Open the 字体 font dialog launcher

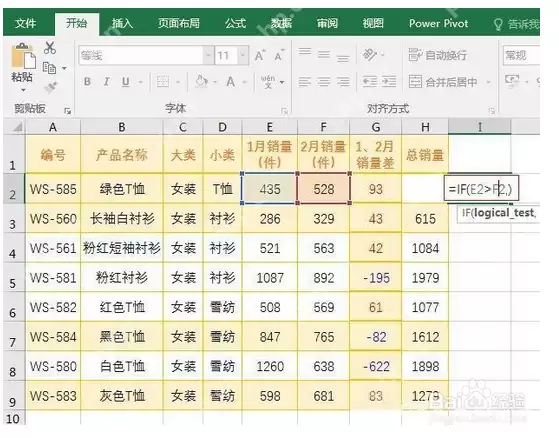coord(284,111)
